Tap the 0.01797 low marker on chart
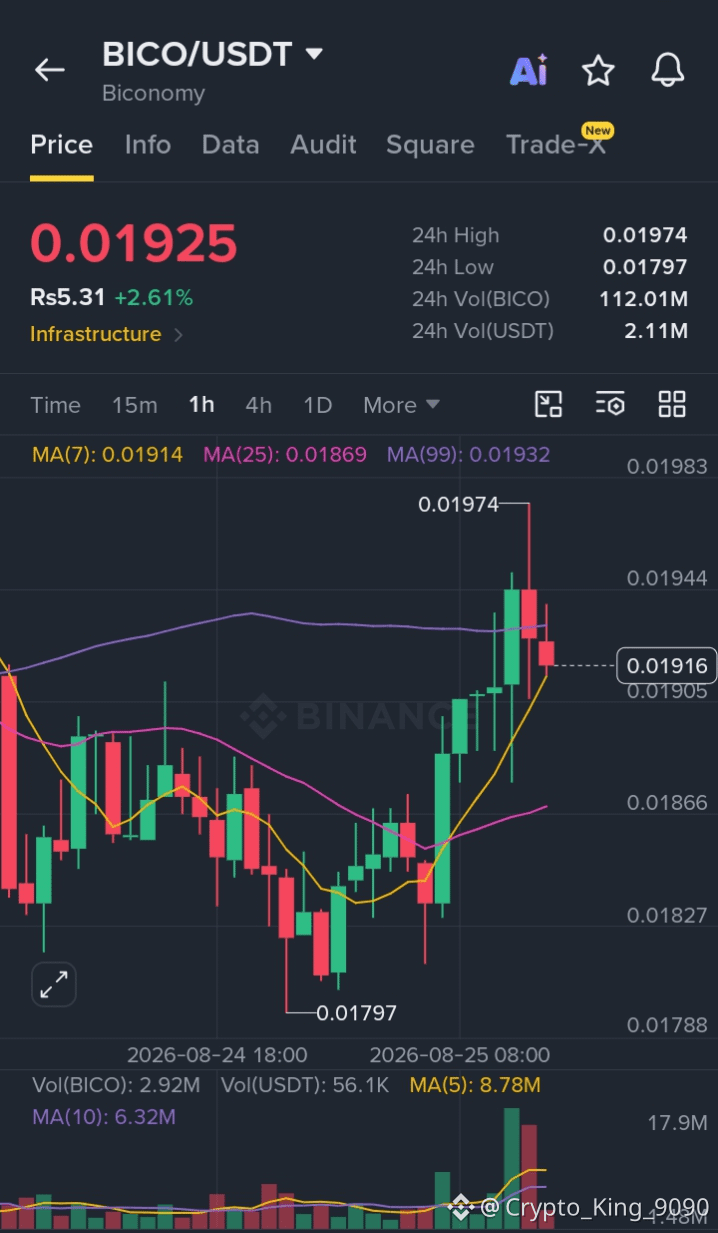The height and width of the screenshot is (1233, 718). (357, 1013)
